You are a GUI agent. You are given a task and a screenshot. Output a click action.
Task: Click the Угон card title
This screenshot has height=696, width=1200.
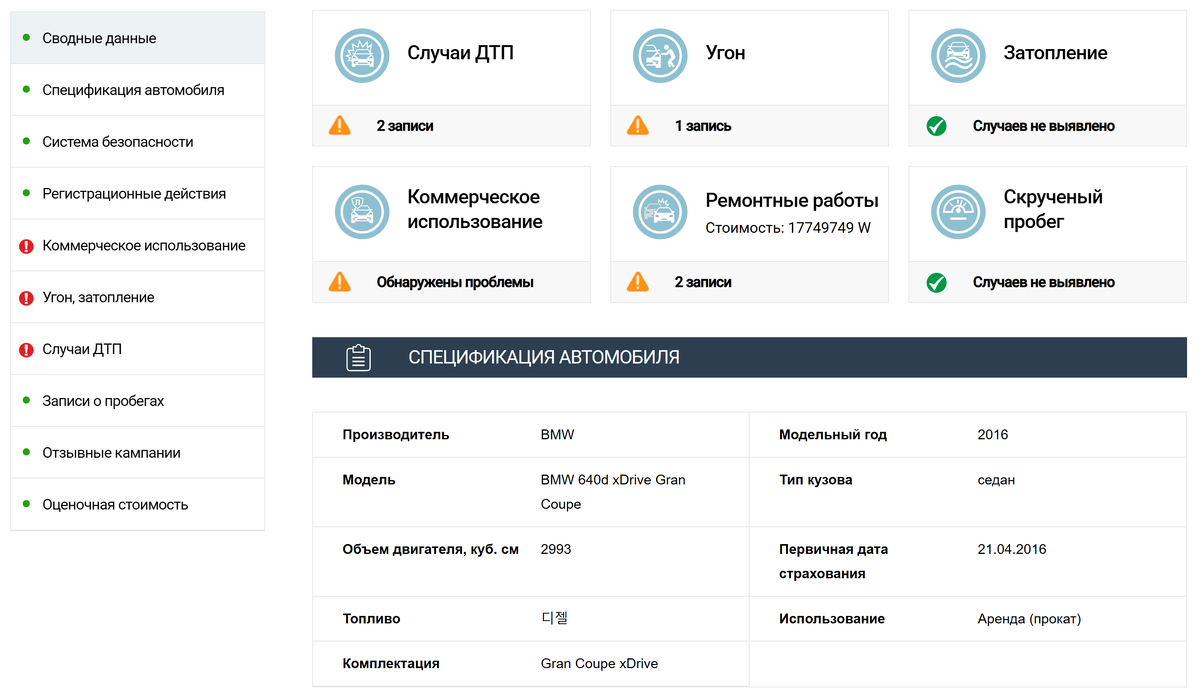tap(725, 53)
